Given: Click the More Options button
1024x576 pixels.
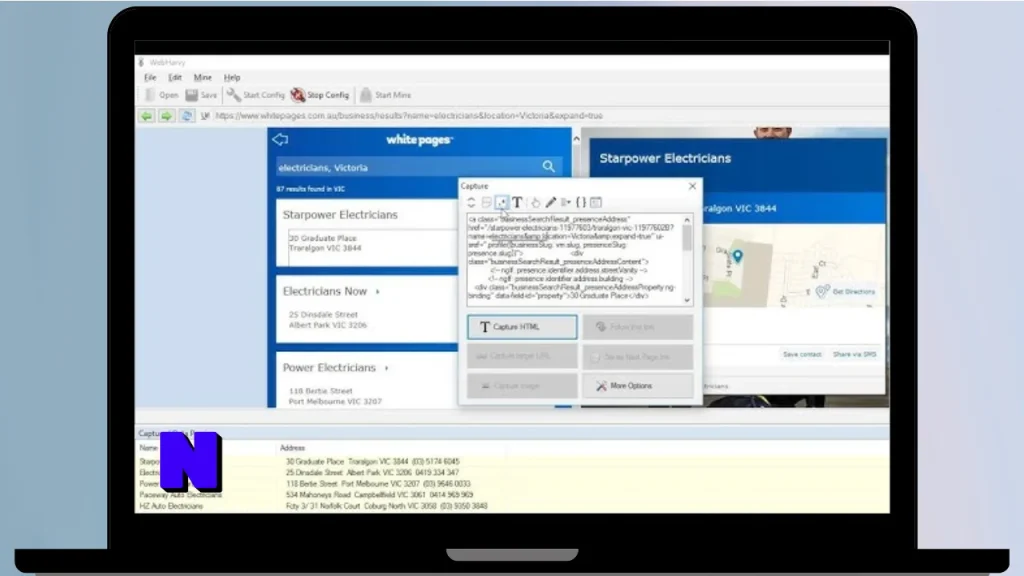Looking at the screenshot, I should pos(638,386).
